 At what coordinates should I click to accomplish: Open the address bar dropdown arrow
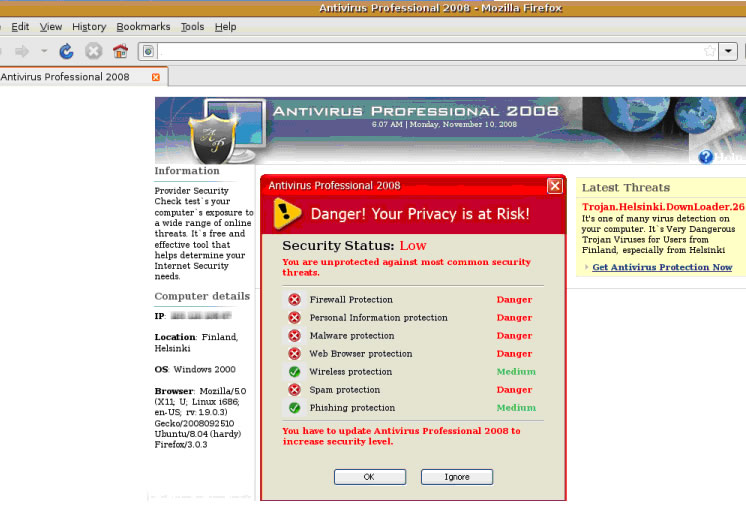(728, 51)
